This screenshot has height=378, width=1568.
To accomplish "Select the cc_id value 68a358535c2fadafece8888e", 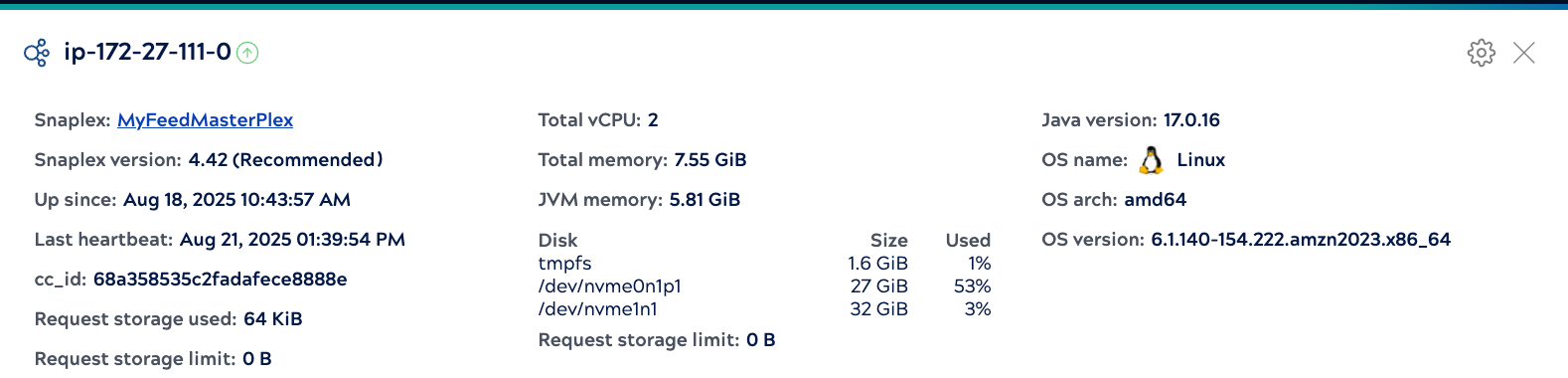I will [x=221, y=280].
